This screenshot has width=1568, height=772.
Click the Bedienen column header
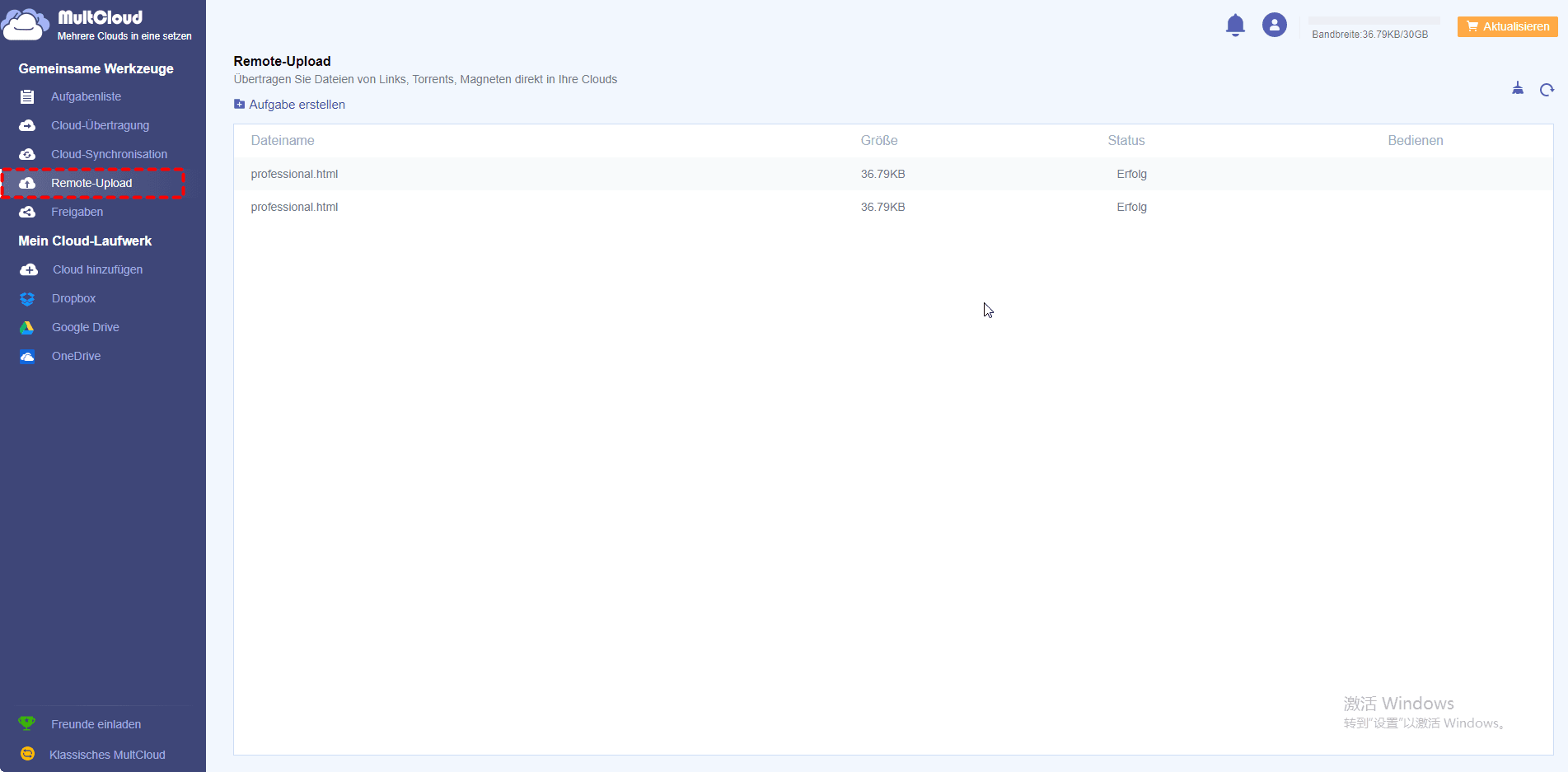coord(1416,141)
